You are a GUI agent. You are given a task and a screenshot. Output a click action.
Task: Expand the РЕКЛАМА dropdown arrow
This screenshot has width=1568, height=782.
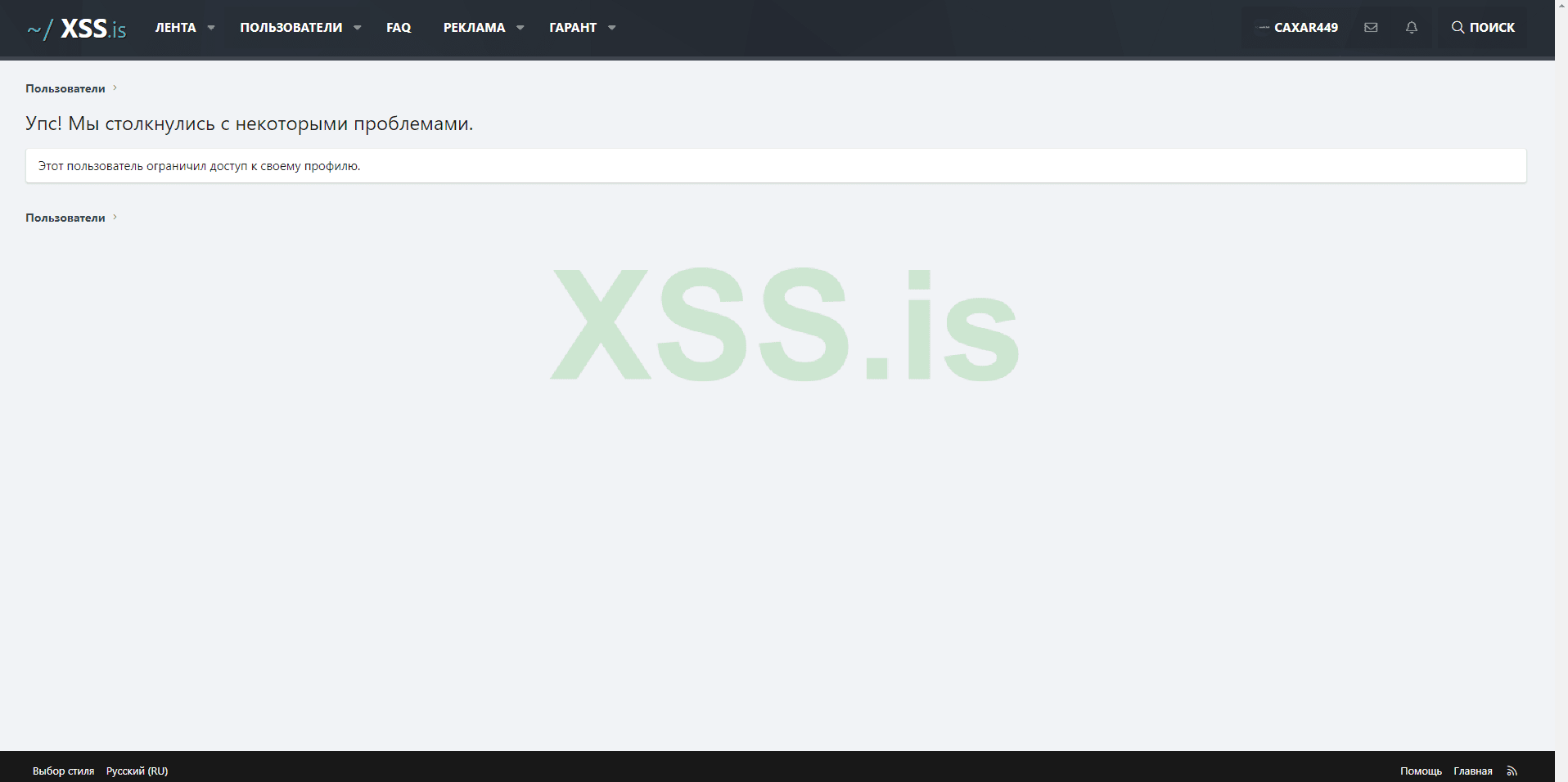click(x=520, y=28)
